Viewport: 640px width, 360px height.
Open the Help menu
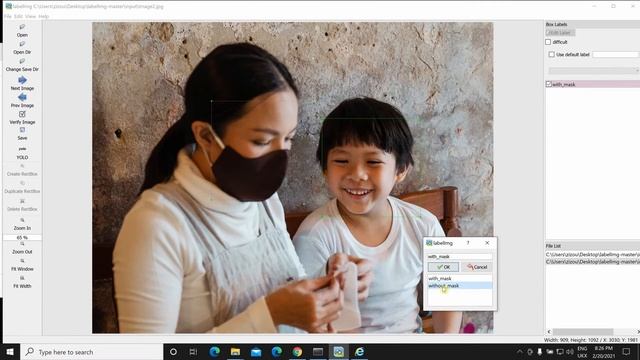pyautogui.click(x=44, y=16)
